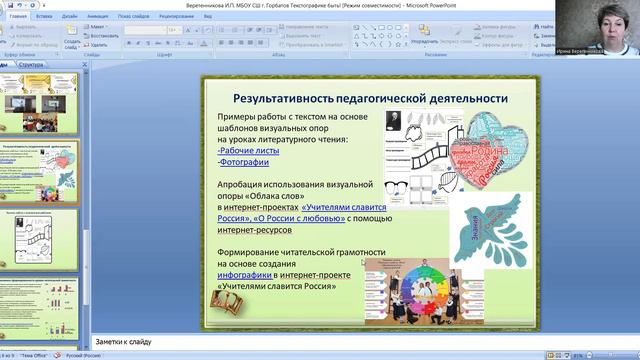The width and height of the screenshot is (640, 360).
Task: Toggle justify text alignment
Action: pyautogui.click(x=251, y=43)
